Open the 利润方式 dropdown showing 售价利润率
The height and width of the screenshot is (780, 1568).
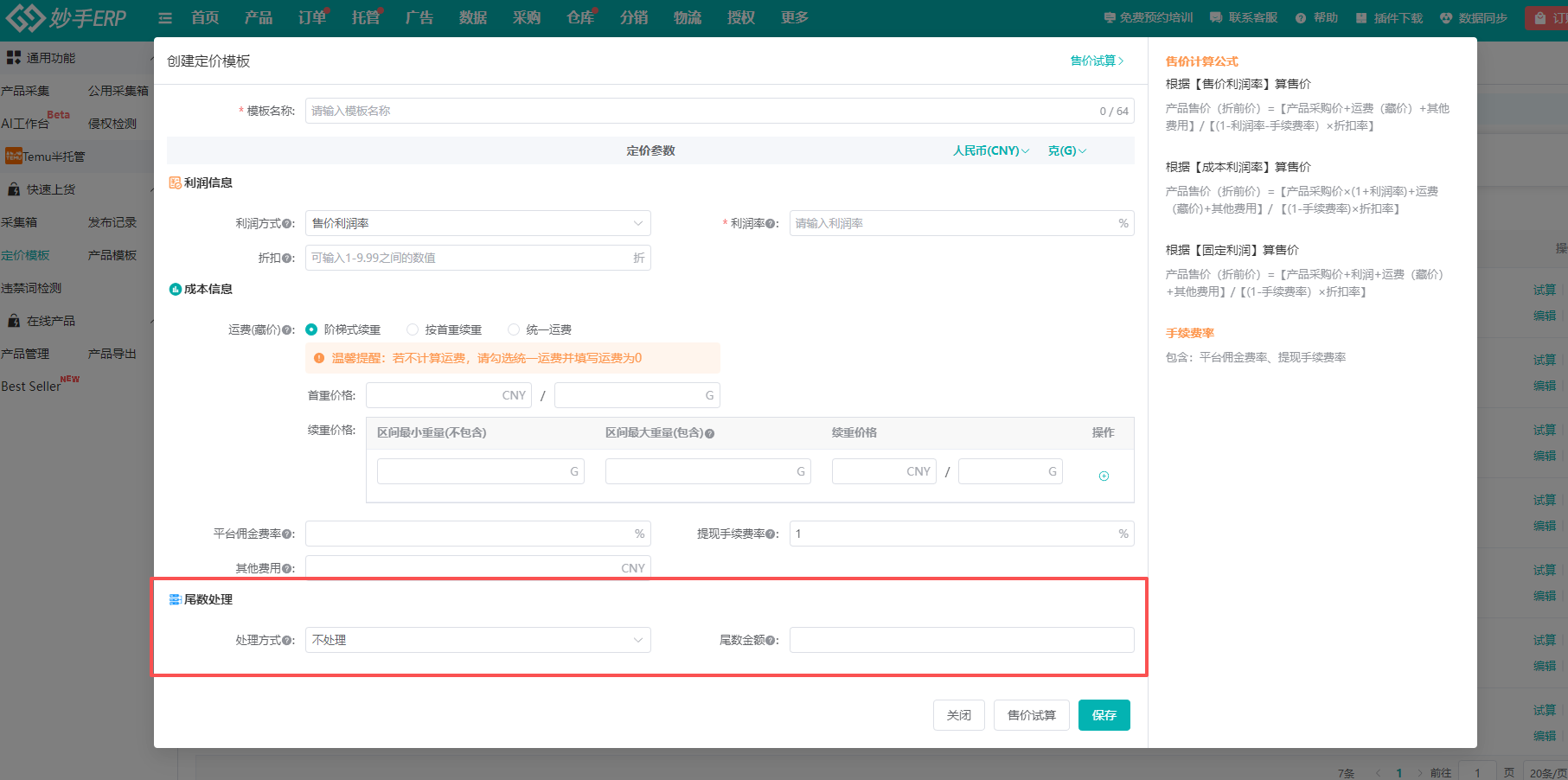point(477,223)
